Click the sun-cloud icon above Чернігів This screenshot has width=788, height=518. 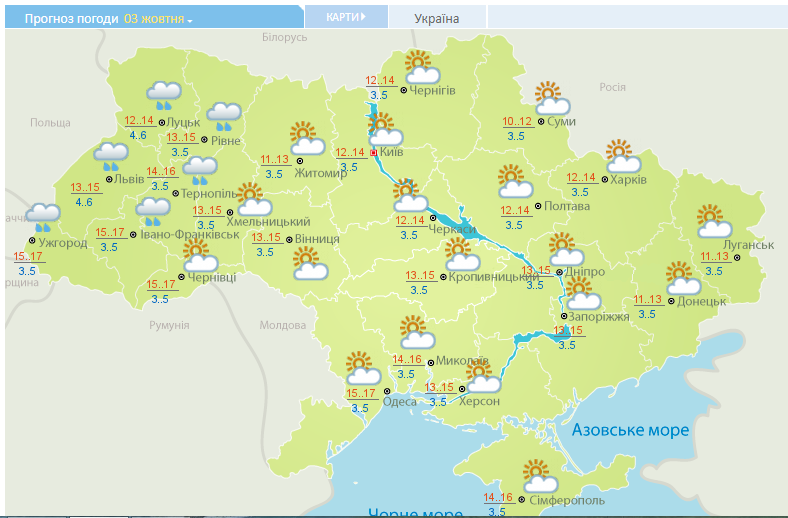(x=421, y=67)
